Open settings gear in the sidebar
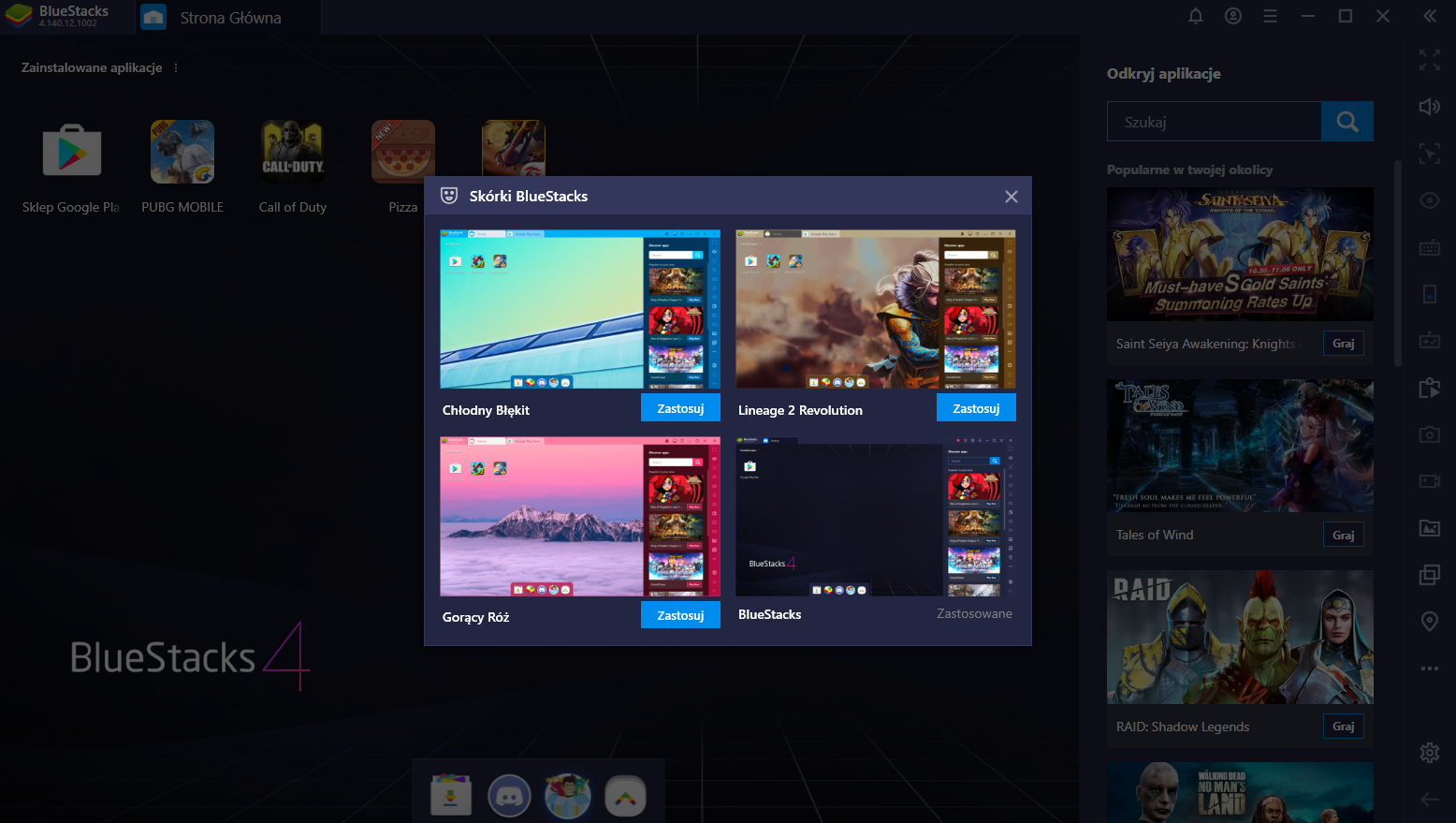 coord(1429,752)
